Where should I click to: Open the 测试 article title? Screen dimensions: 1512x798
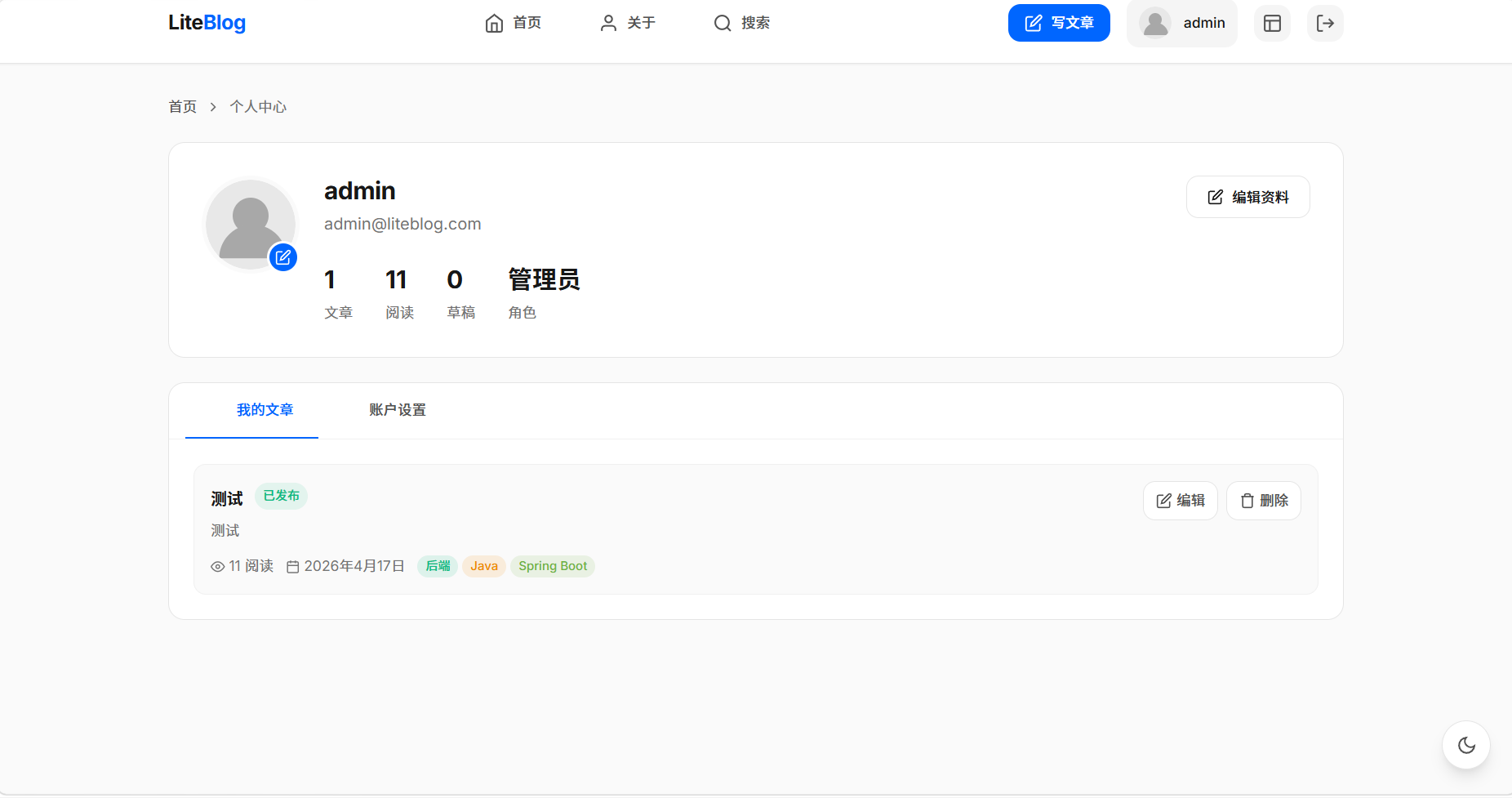[227, 498]
